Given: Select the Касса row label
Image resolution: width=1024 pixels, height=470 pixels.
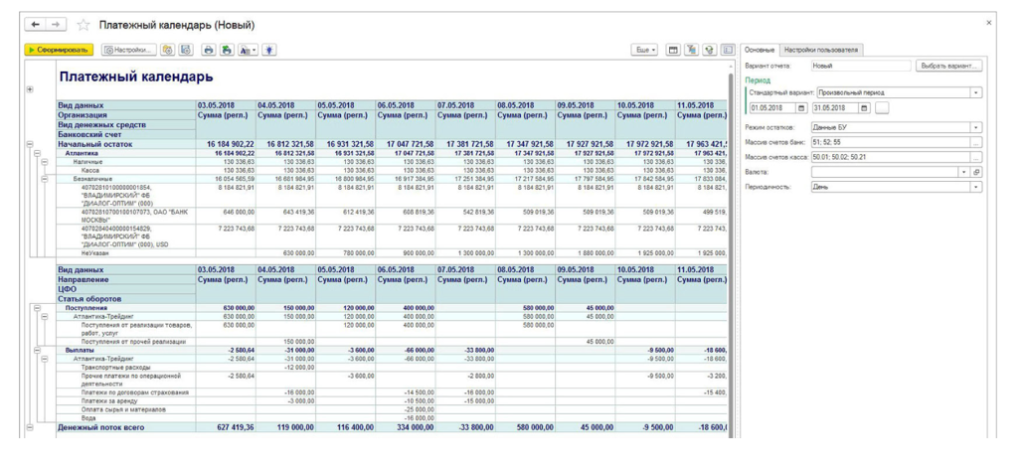Looking at the screenshot, I should (x=89, y=170).
